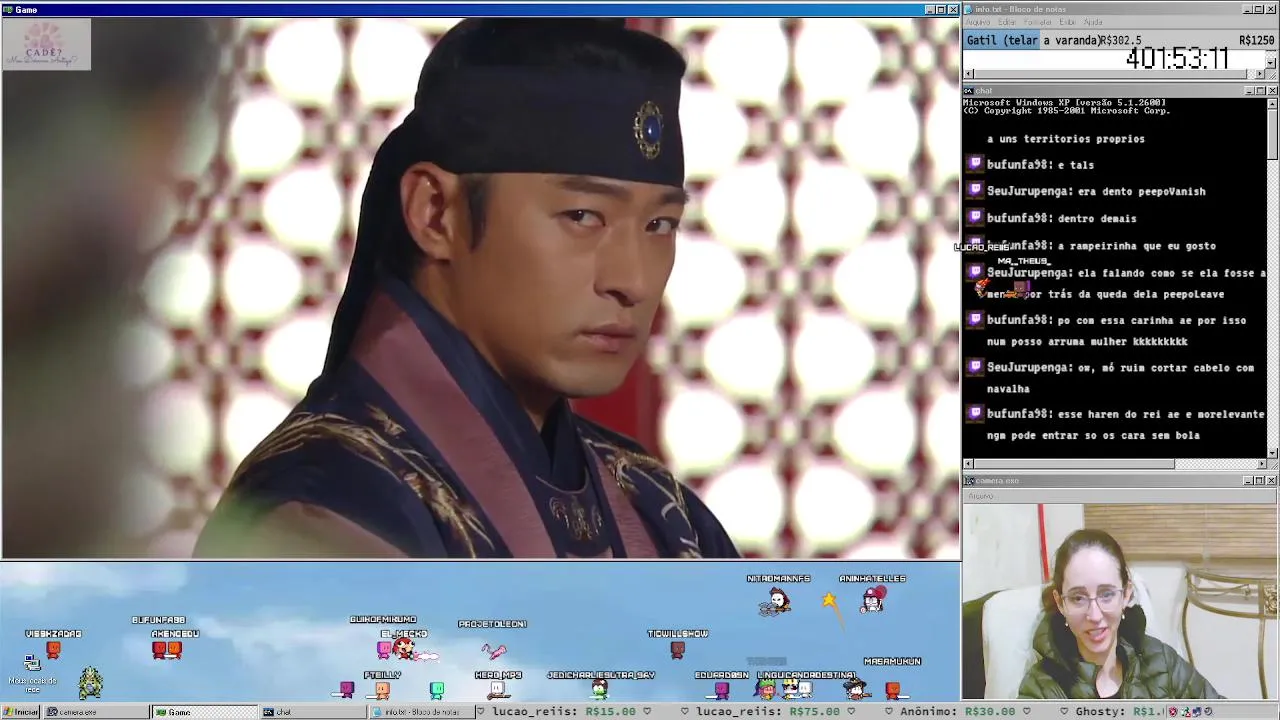This screenshot has height=720, width=1280.
Task: Click HERO_MP3 avatar character
Action: tap(497, 689)
